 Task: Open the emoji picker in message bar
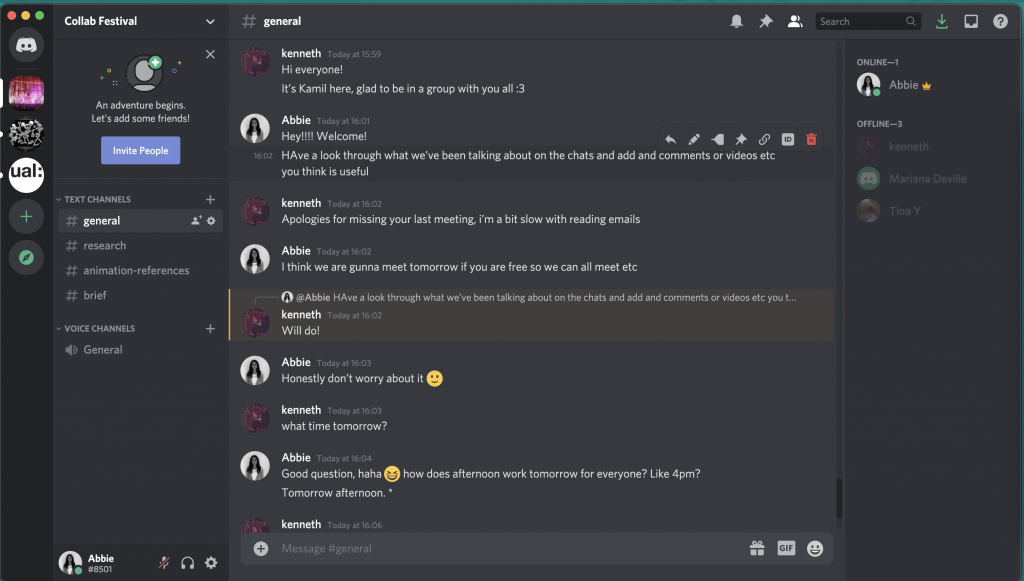coord(815,548)
